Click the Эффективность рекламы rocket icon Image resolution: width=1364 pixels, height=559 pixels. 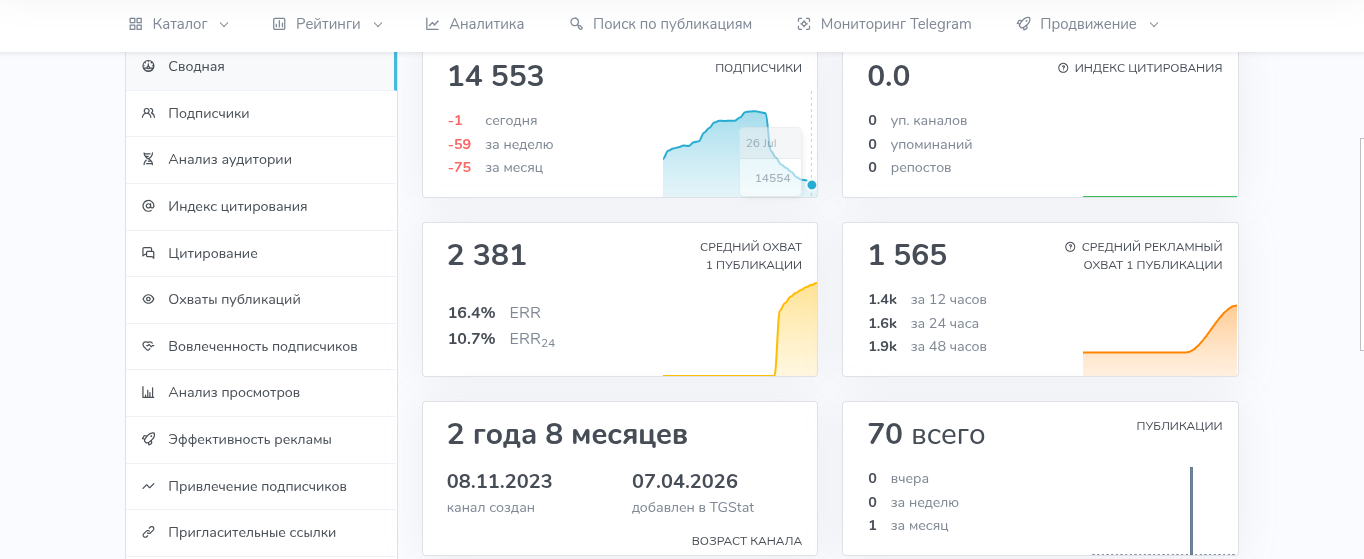pyautogui.click(x=148, y=439)
